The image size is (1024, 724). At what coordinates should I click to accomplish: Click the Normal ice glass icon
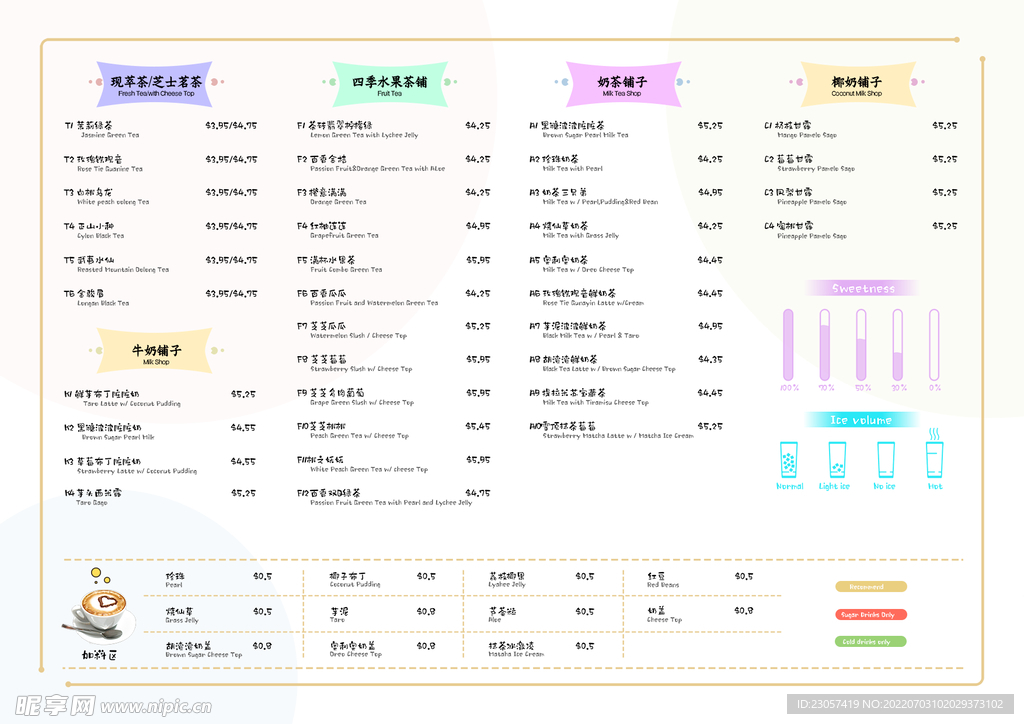coord(789,460)
